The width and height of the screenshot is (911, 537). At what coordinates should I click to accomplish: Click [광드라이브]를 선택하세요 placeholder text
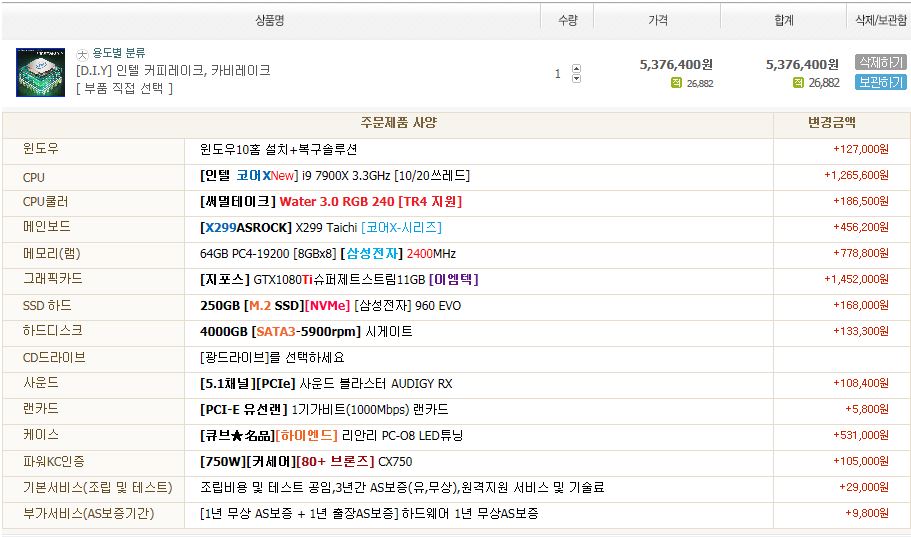point(272,357)
